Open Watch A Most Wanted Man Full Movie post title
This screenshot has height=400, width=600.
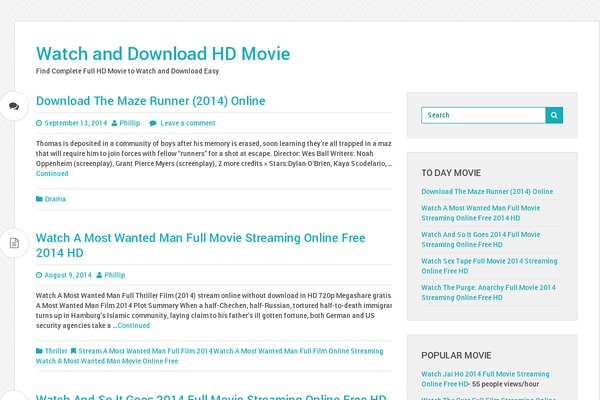point(201,245)
